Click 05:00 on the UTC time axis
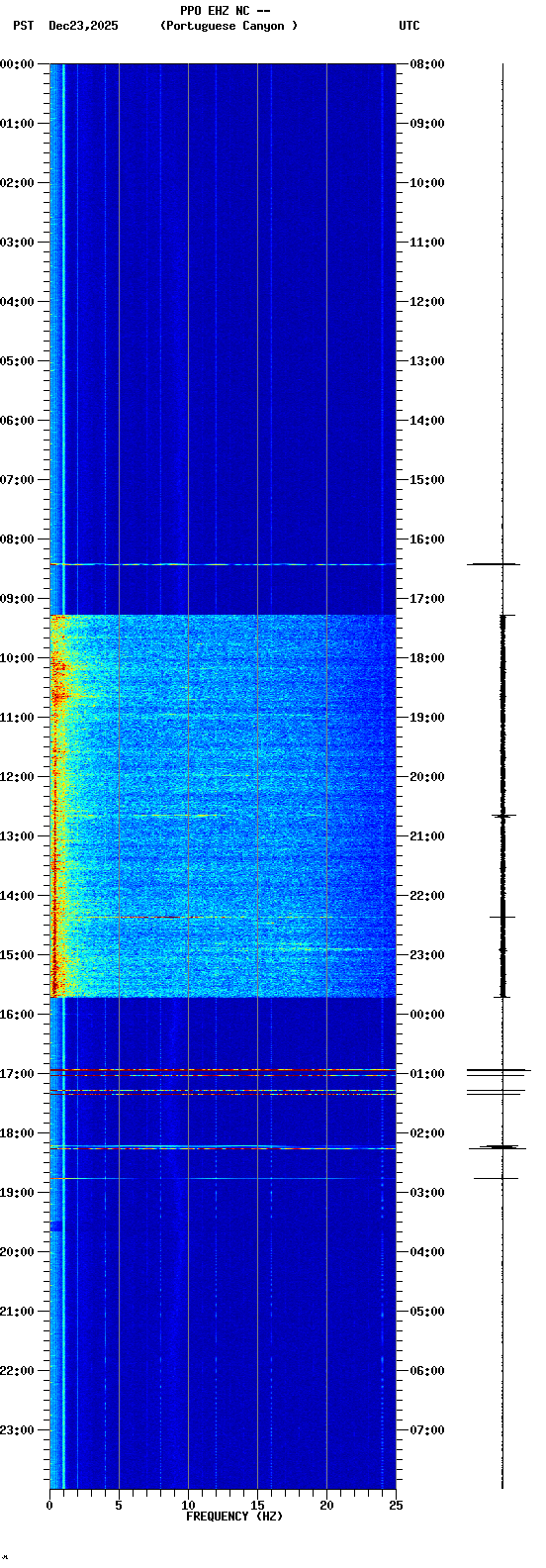The image size is (546, 1568). (427, 1312)
